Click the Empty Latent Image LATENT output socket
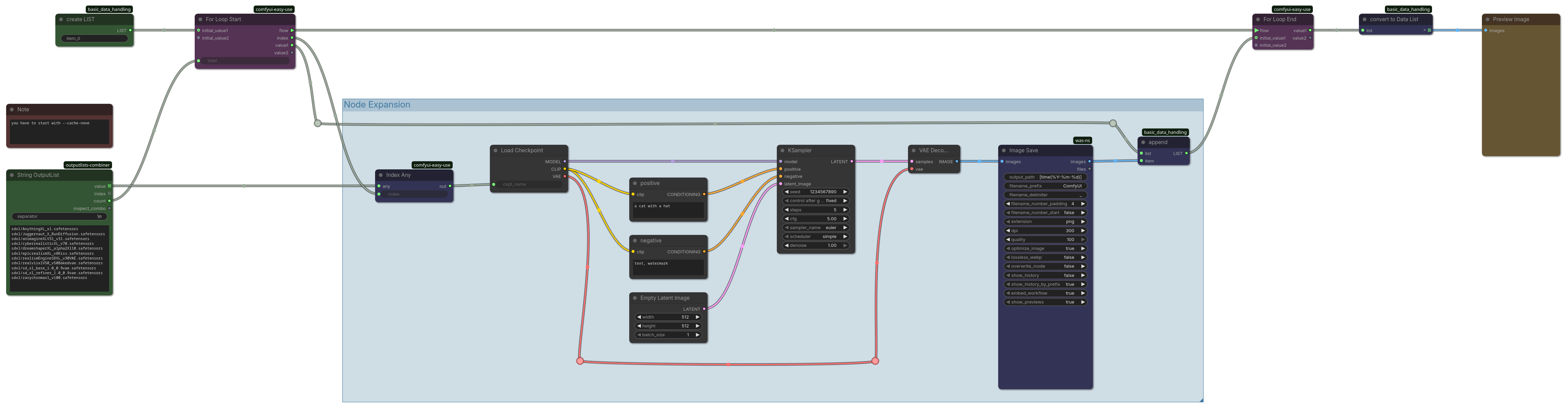Viewport: 1568px width, 408px height. click(704, 309)
